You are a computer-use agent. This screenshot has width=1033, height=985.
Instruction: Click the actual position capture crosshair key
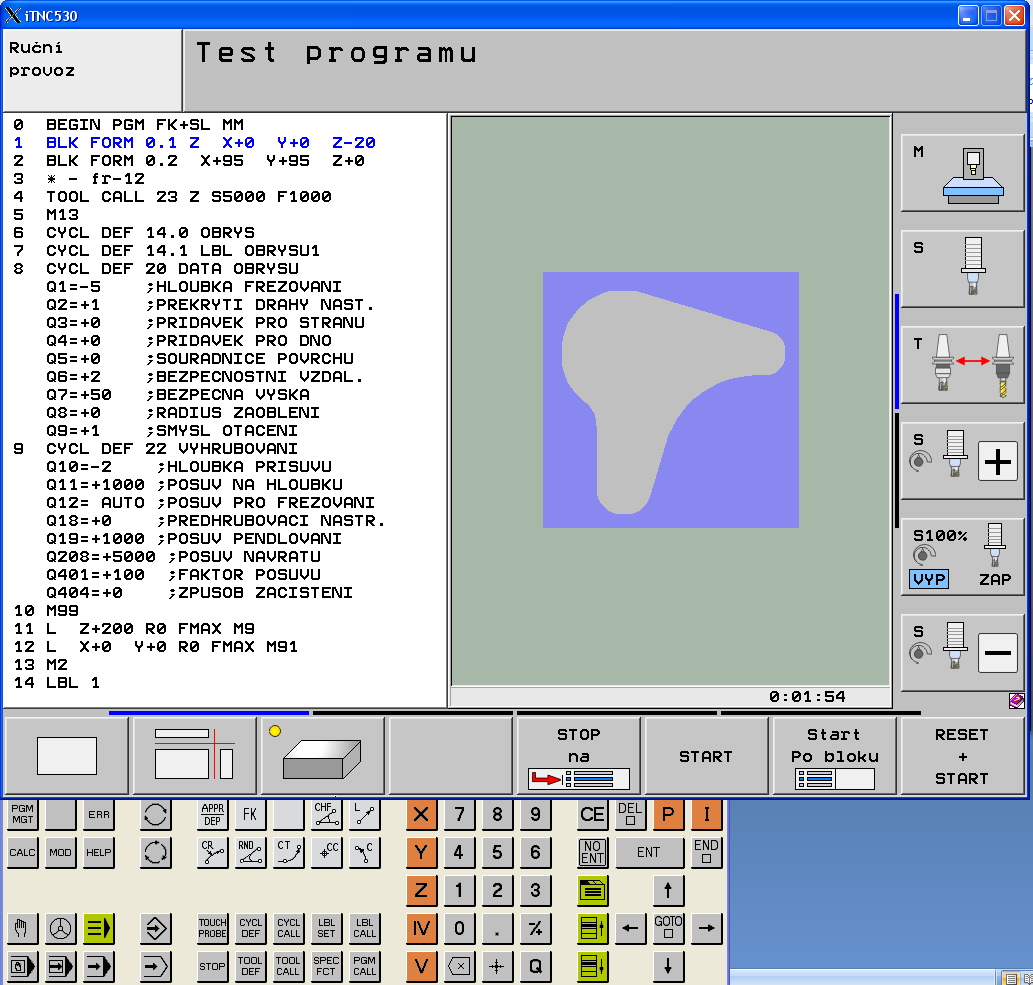[497, 967]
